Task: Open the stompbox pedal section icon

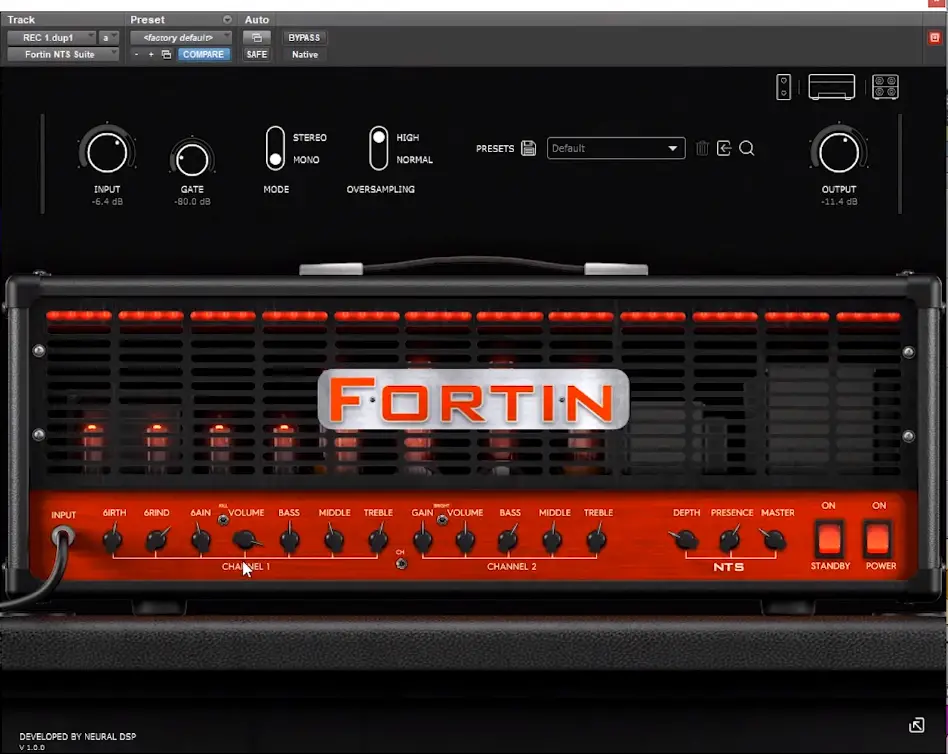Action: pyautogui.click(x=784, y=87)
